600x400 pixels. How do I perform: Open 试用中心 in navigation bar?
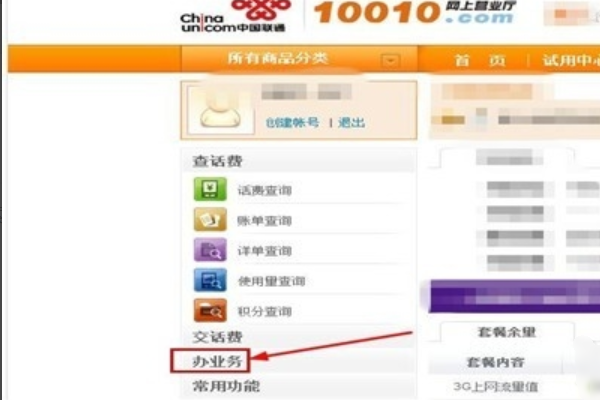point(571,60)
